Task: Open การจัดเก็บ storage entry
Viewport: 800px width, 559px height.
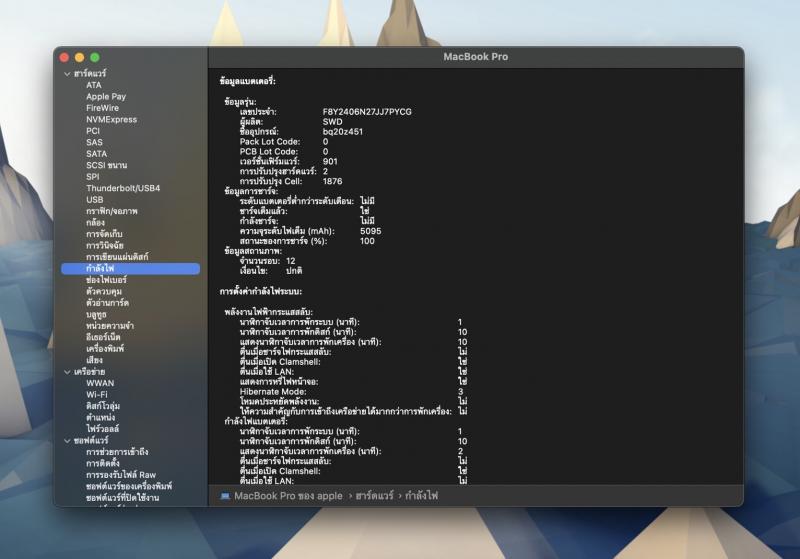Action: pos(104,234)
